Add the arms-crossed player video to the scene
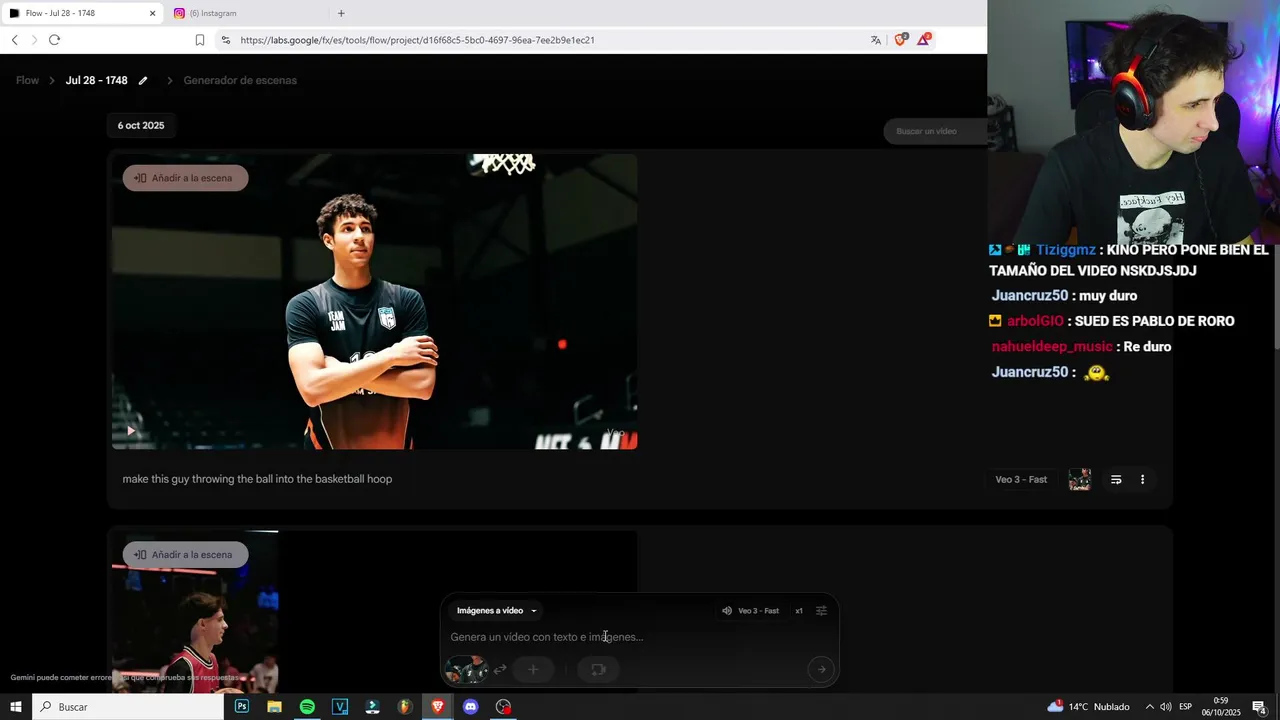This screenshot has height=720, width=1280. [185, 178]
